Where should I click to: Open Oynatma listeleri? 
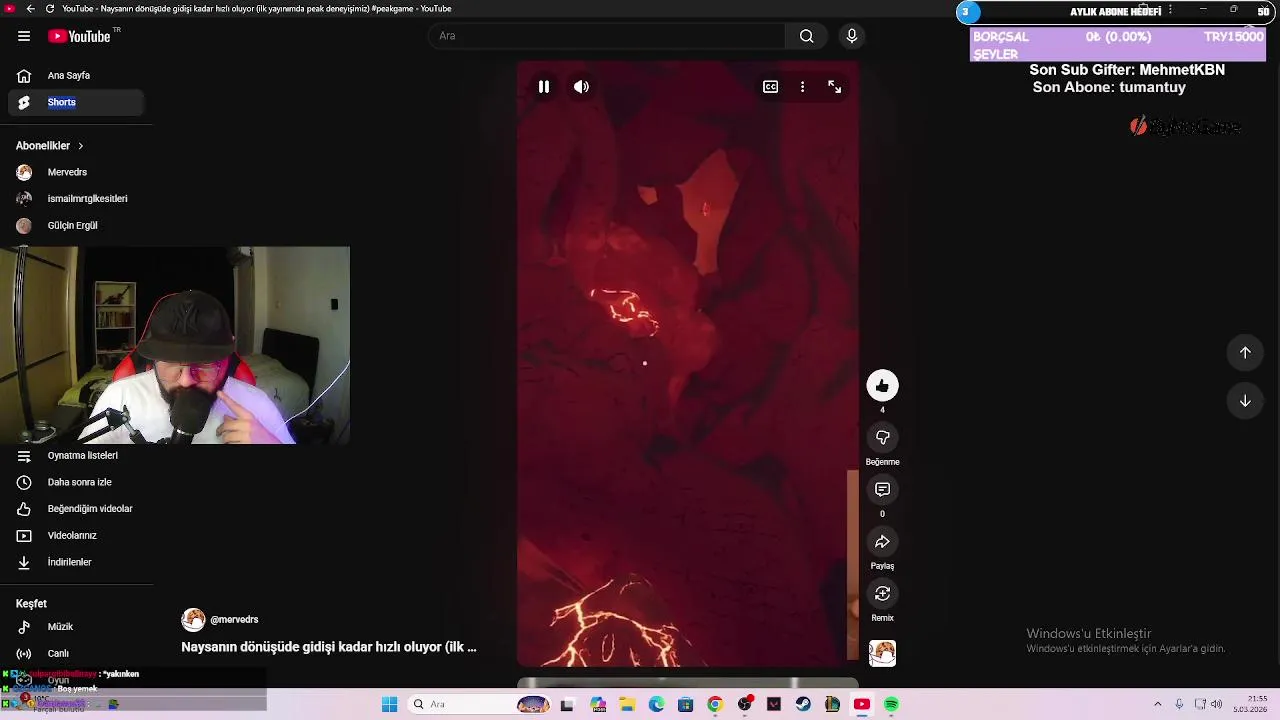[76, 456]
